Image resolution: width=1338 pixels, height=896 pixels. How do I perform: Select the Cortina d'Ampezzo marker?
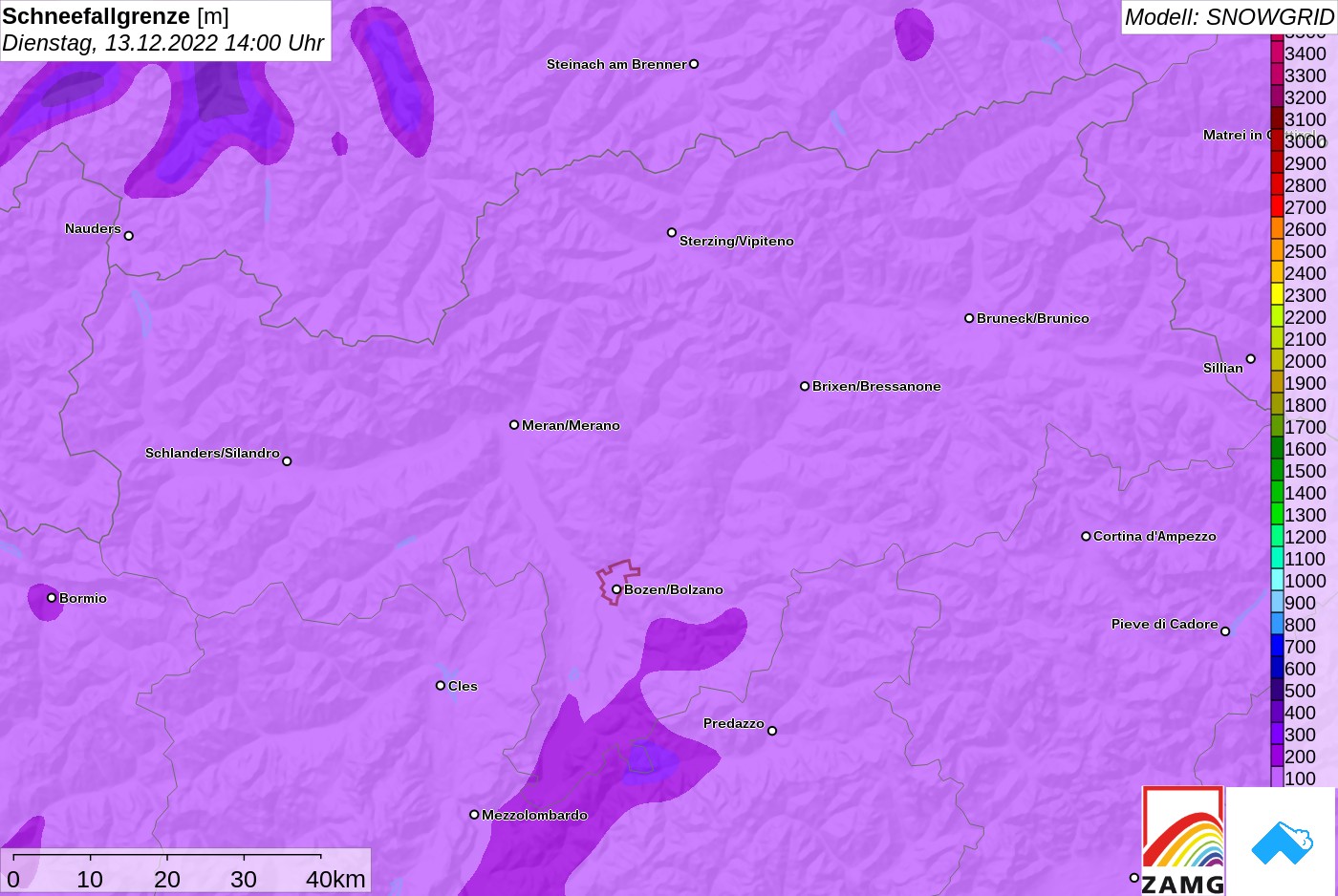point(1086,536)
